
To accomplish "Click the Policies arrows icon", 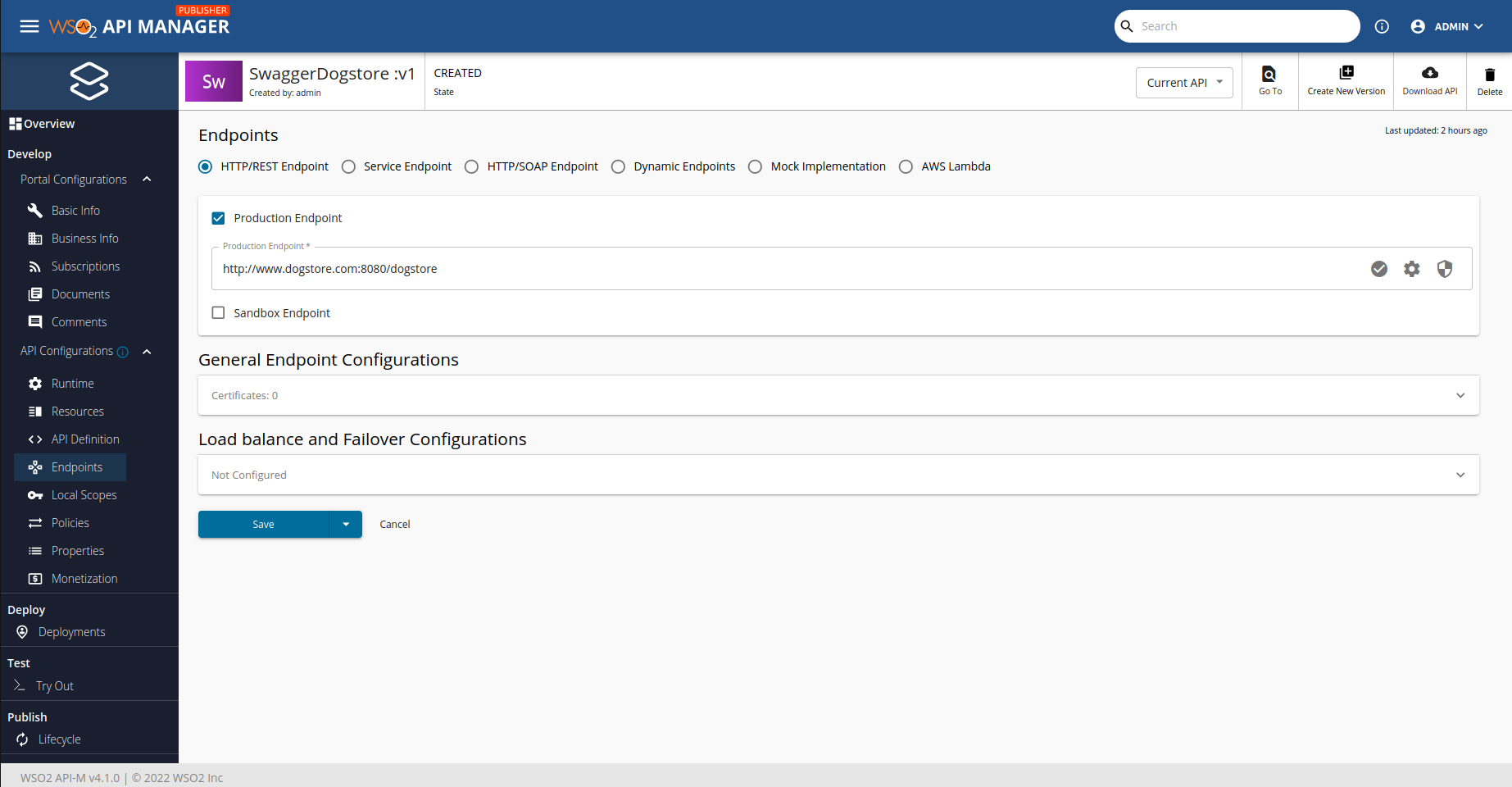I will (35, 523).
